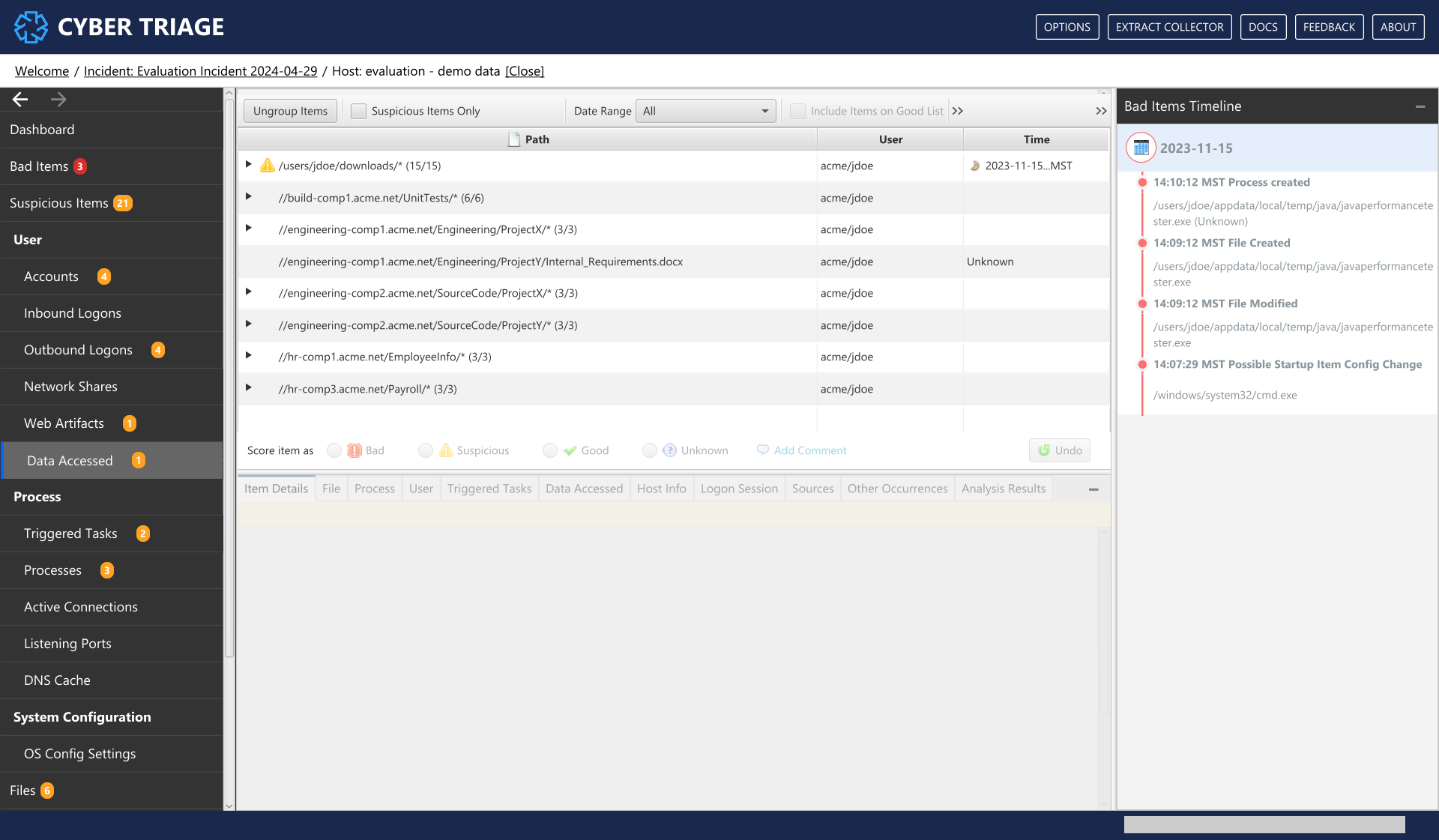Open the Incident: Evaluation Incident breadcrumb link

200,71
